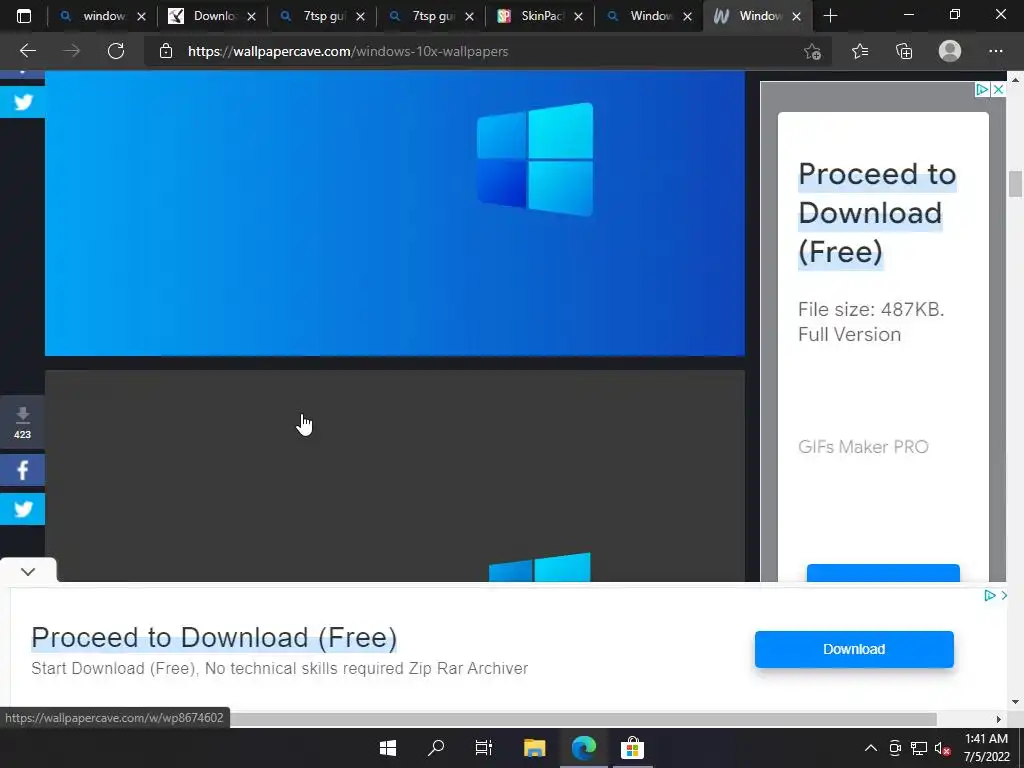Switch to the SkinPack tab

(x=540, y=16)
